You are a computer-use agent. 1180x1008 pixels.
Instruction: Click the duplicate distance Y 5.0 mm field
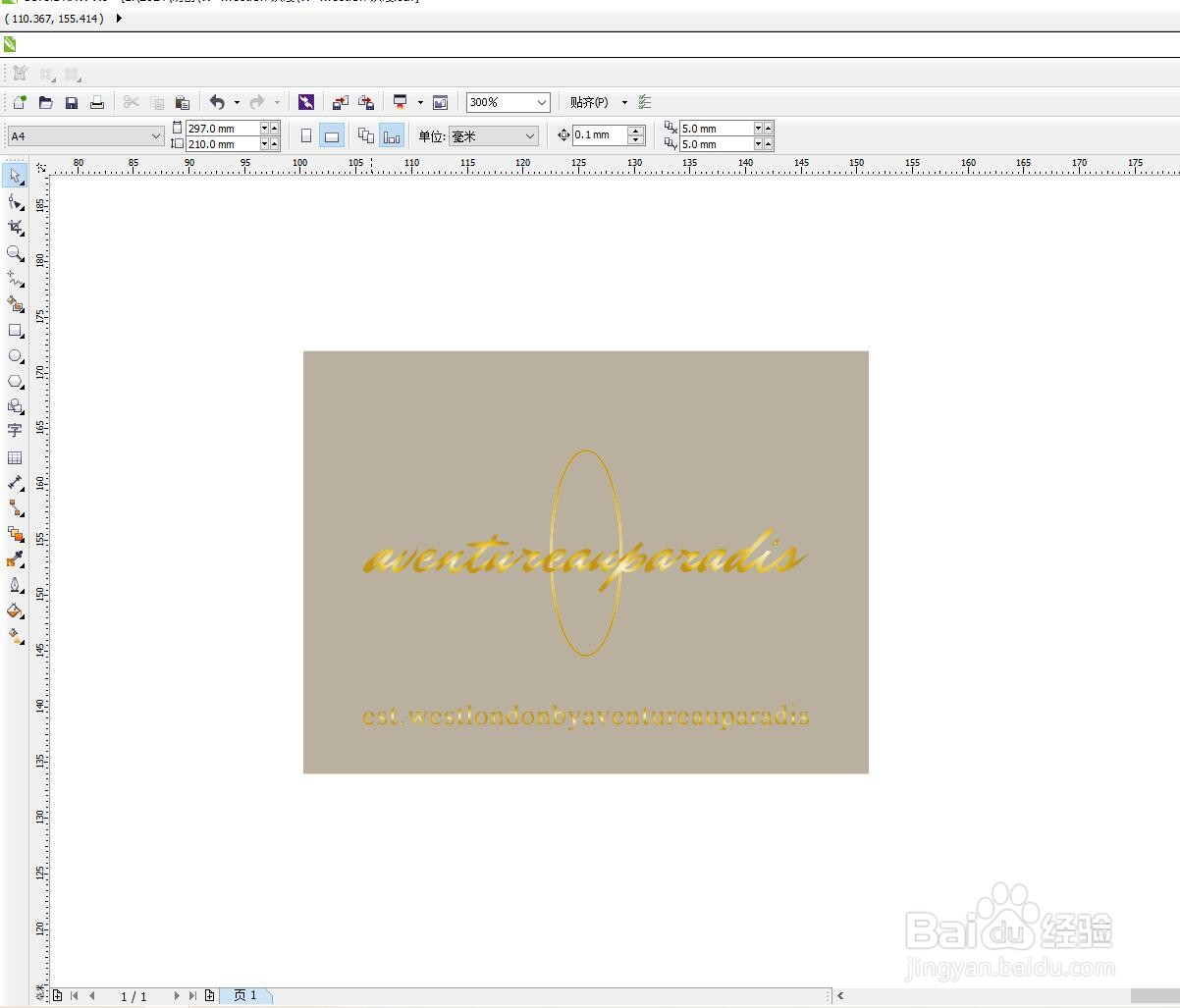click(x=716, y=144)
